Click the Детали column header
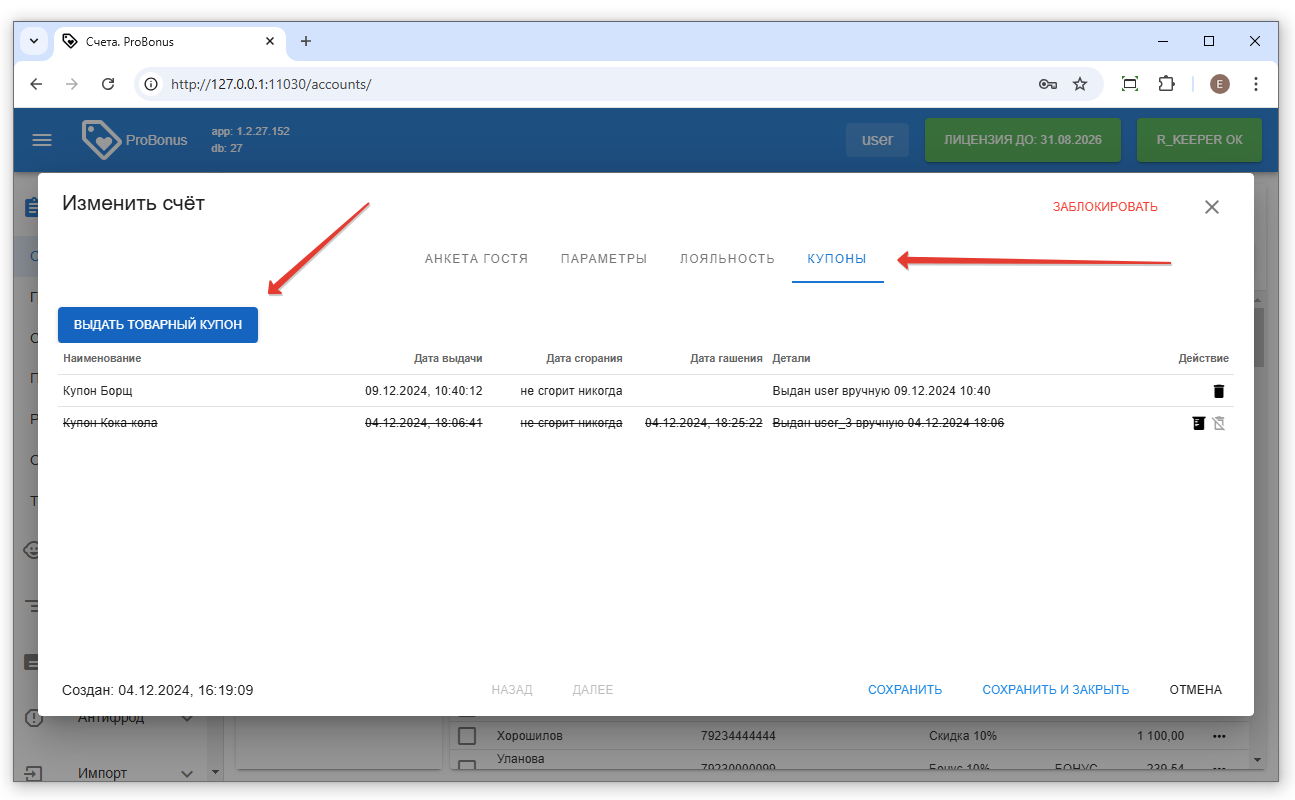Screen dimensions: 1295x800 791,358
